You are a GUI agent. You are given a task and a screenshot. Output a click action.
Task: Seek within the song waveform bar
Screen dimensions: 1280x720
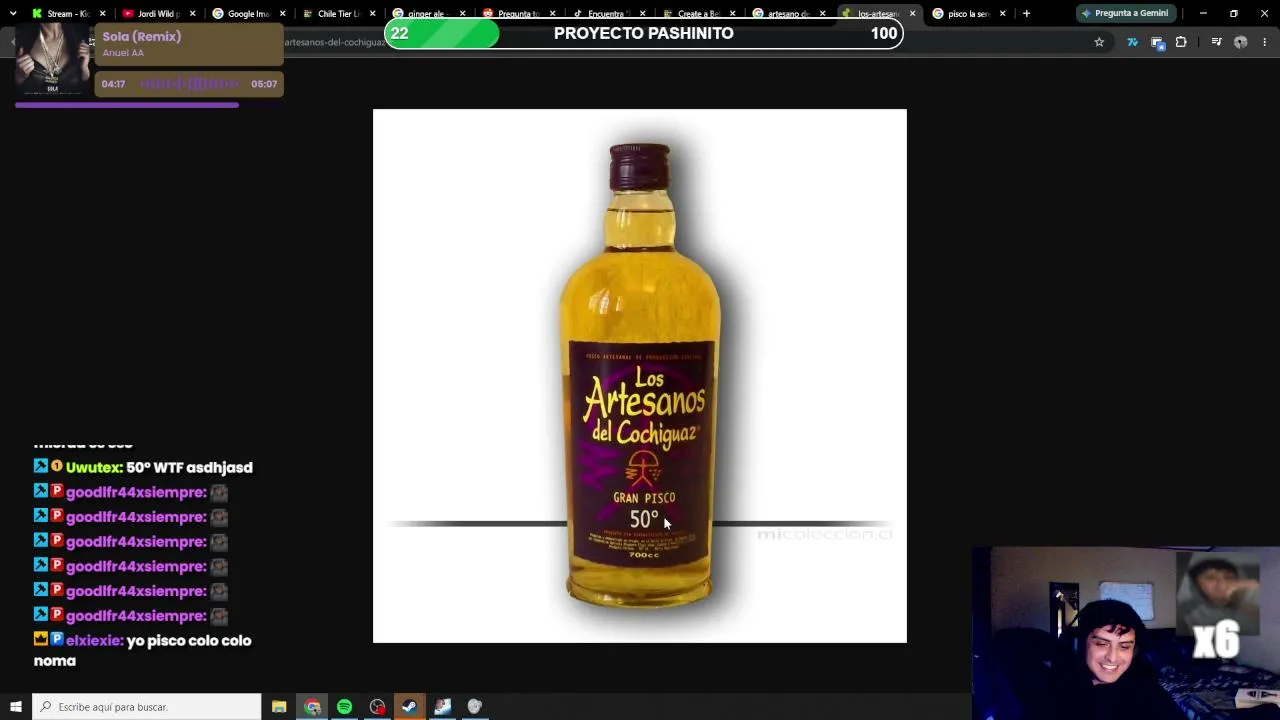pyautogui.click(x=190, y=84)
